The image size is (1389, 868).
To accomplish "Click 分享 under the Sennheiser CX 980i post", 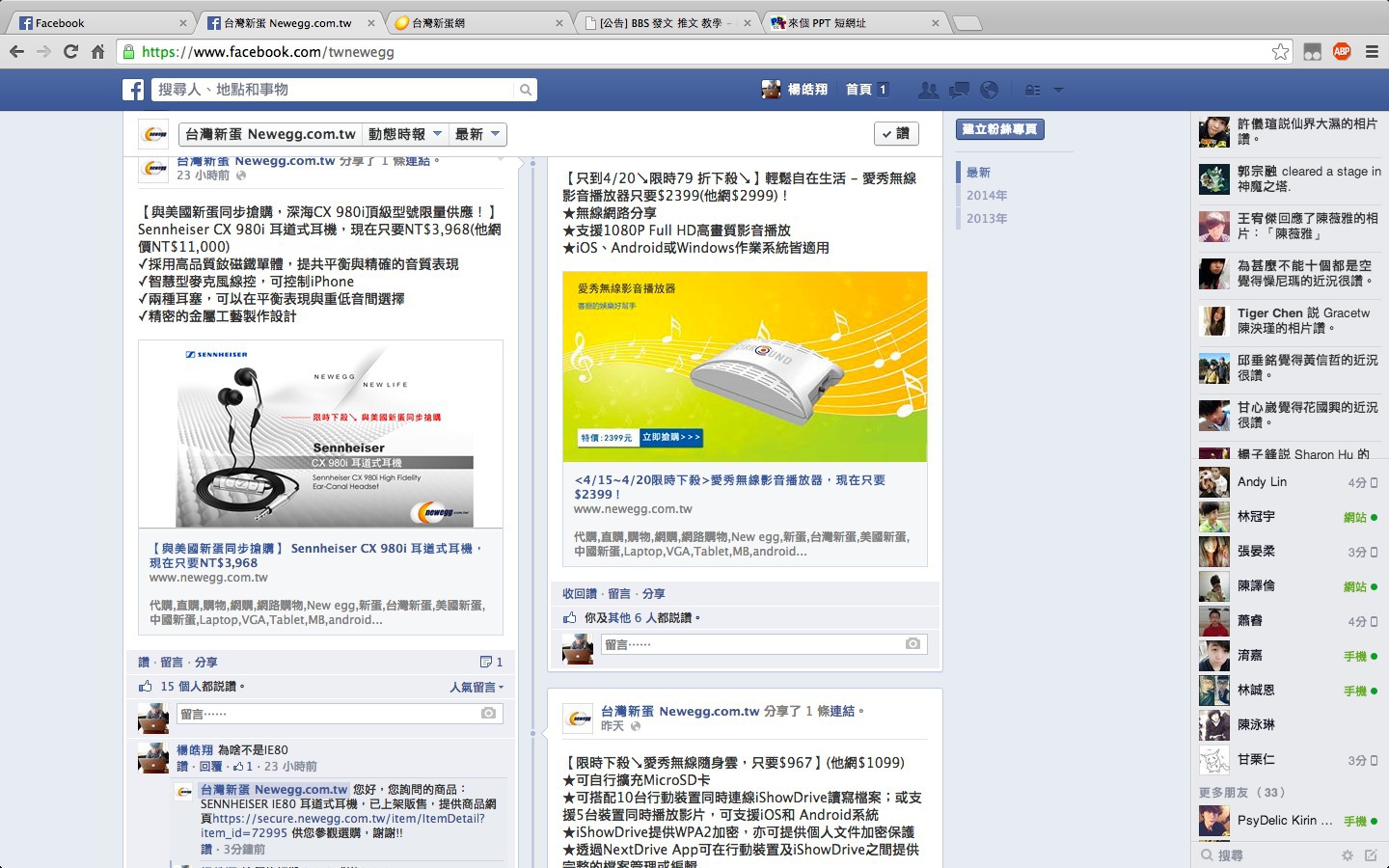I will (x=206, y=662).
